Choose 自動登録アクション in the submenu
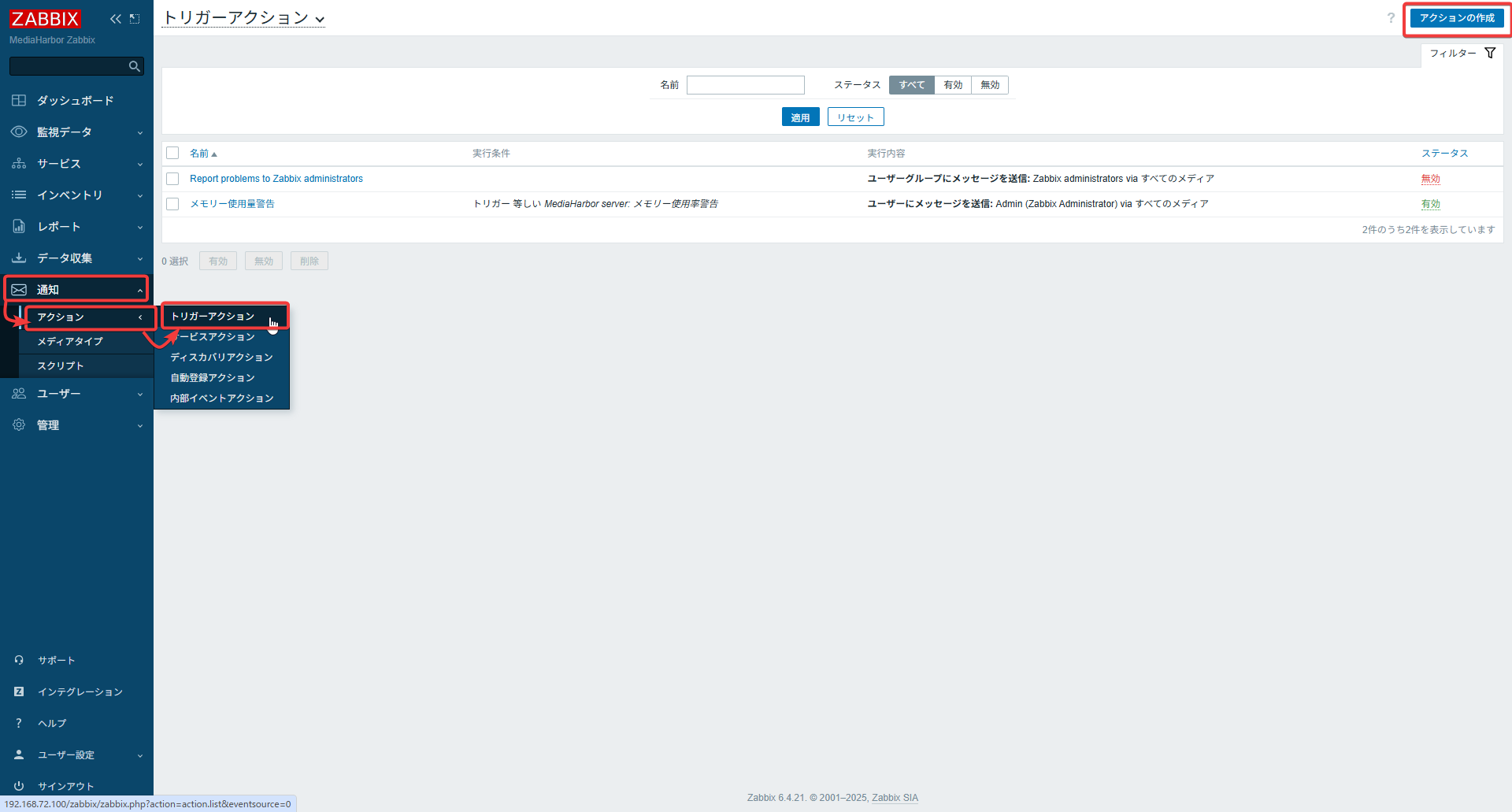Viewport: 1512px width, 812px height. [213, 378]
